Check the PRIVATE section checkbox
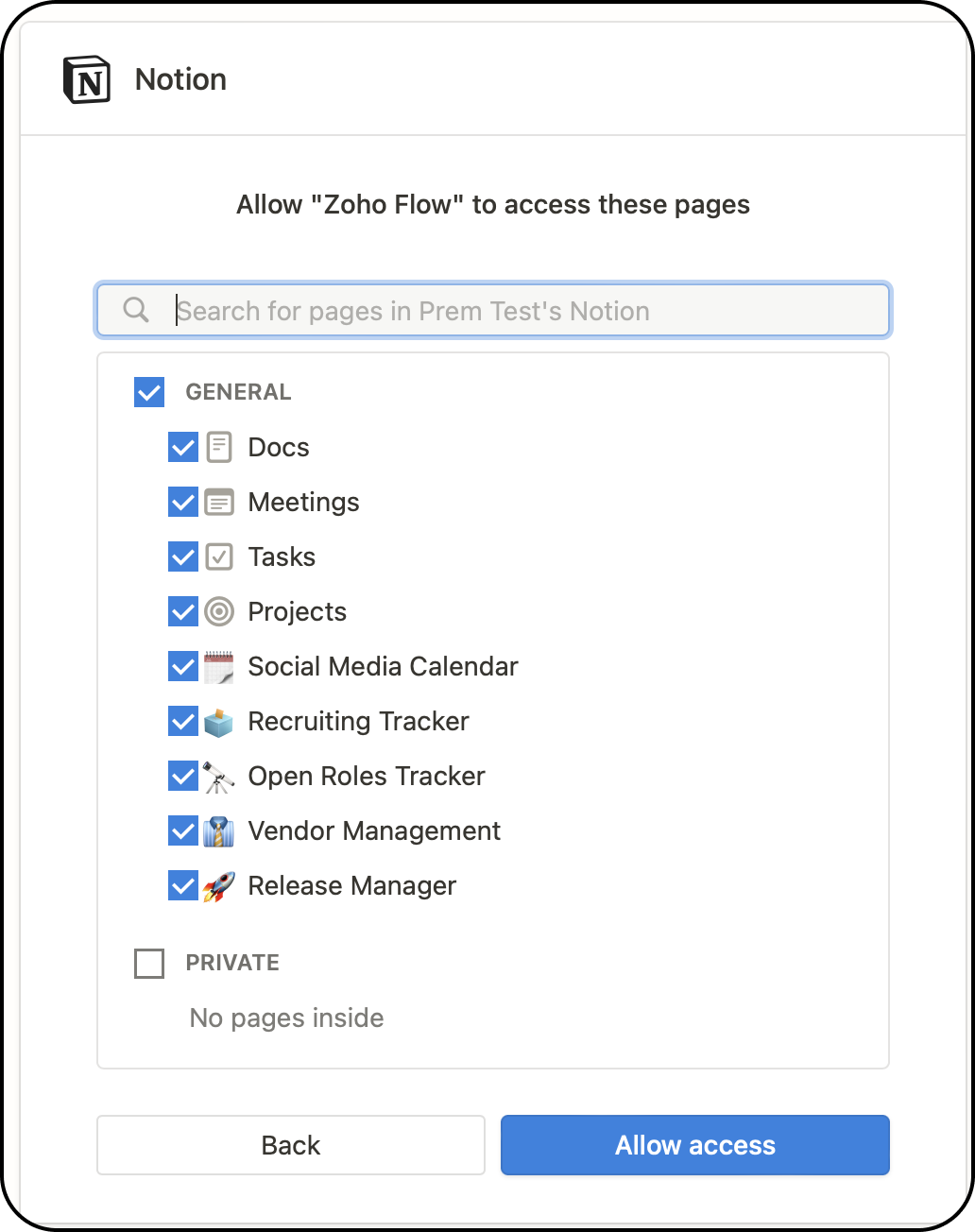Image resolution: width=975 pixels, height=1232 pixels. [x=149, y=964]
